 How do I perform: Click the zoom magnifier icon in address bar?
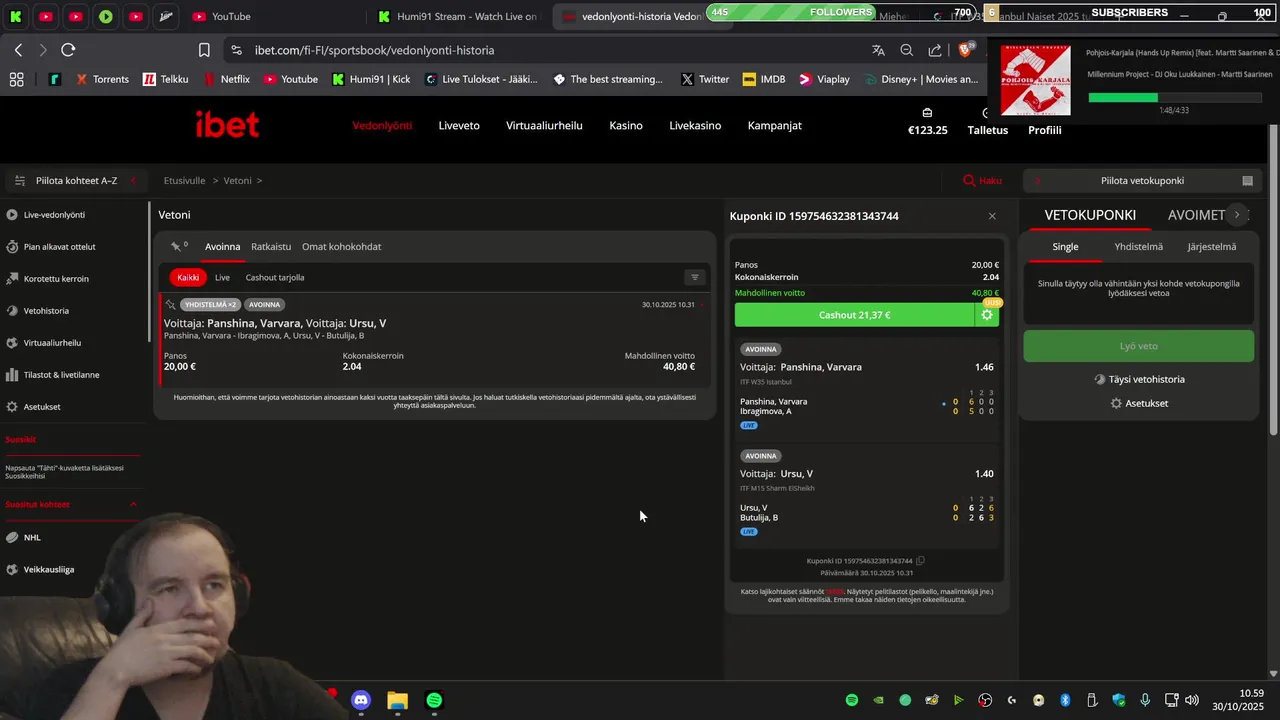coord(906,50)
